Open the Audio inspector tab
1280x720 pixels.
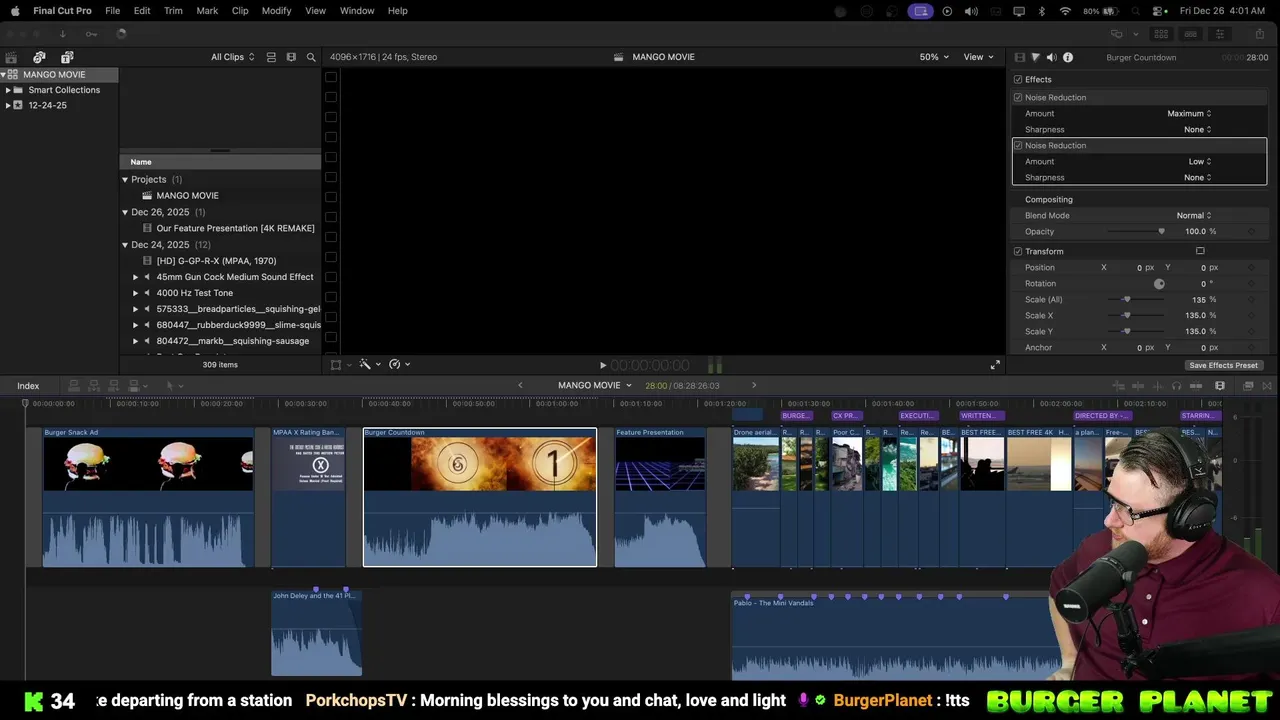[x=1051, y=57]
